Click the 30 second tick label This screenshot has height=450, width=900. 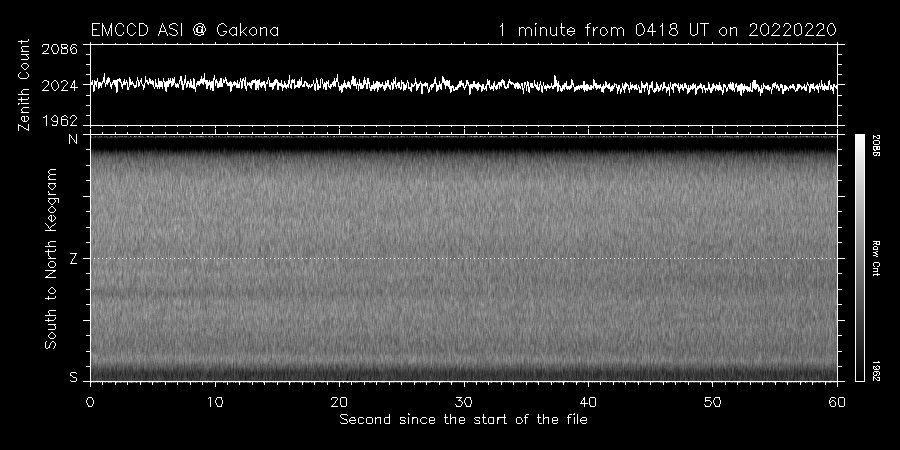pyautogui.click(x=463, y=402)
